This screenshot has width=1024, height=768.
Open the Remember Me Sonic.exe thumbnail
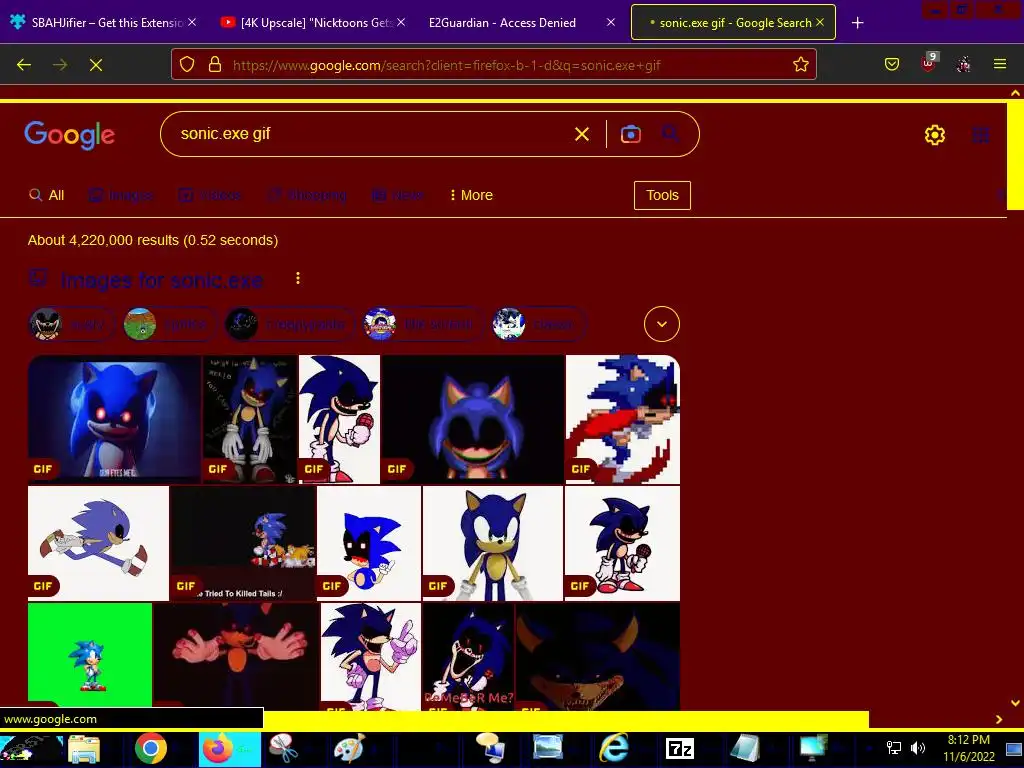(468, 656)
